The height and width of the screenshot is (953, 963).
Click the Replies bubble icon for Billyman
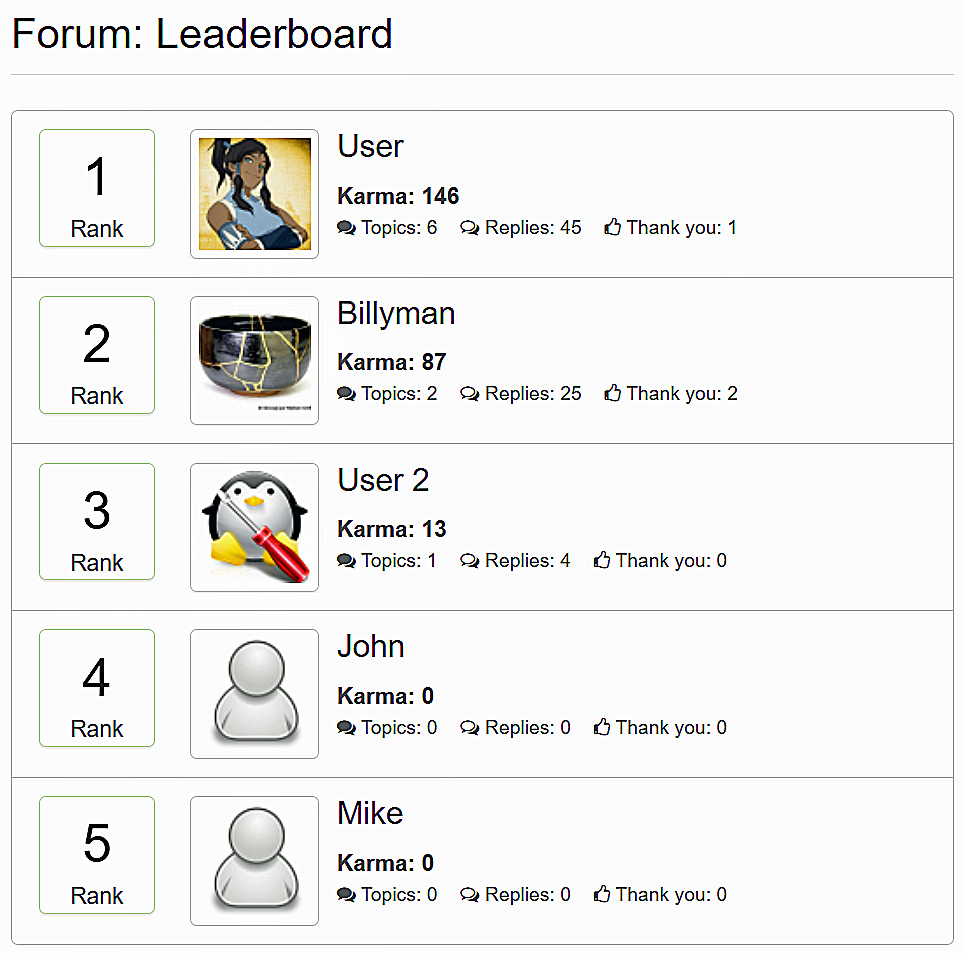[470, 394]
